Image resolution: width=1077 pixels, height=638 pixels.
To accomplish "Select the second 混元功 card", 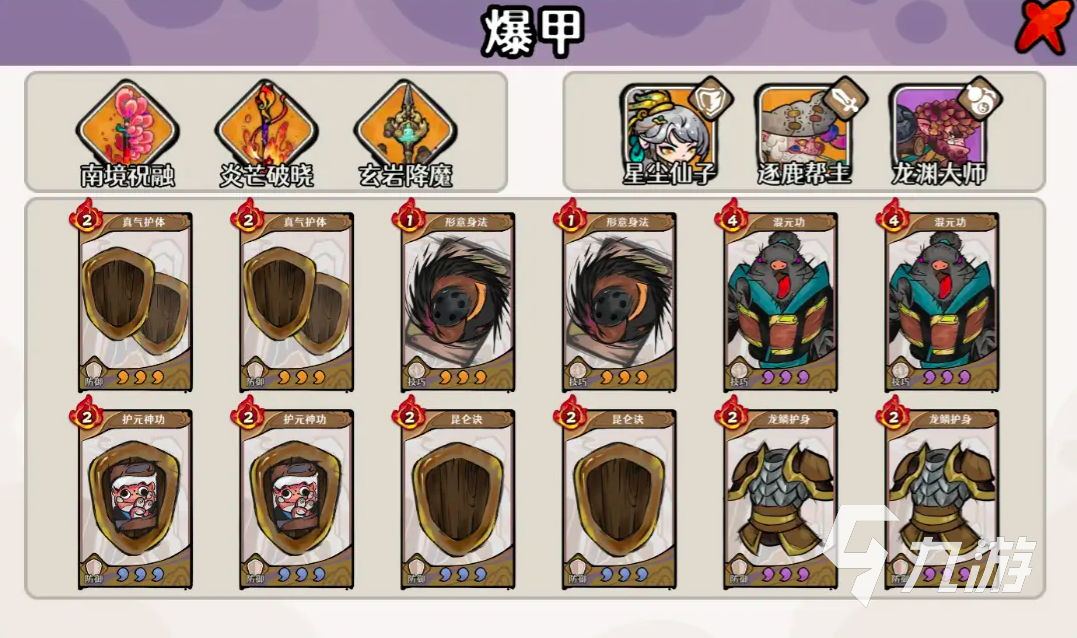I will click(x=942, y=301).
